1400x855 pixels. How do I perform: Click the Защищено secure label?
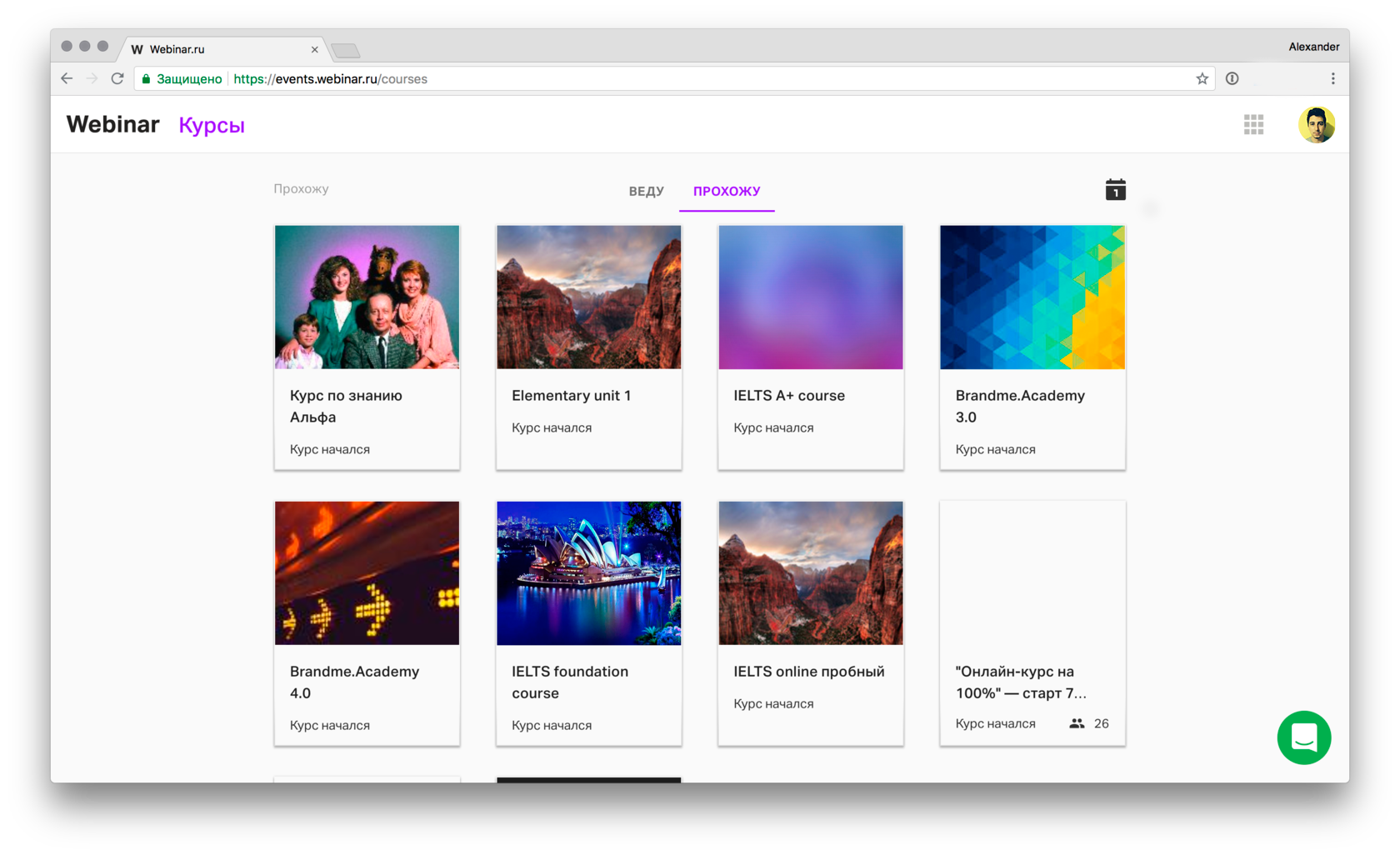[x=189, y=78]
